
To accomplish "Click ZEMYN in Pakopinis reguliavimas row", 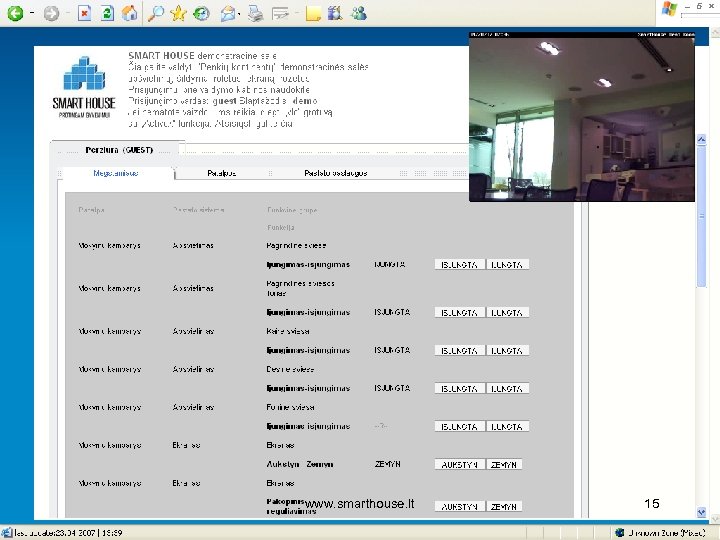I will pos(504,506).
